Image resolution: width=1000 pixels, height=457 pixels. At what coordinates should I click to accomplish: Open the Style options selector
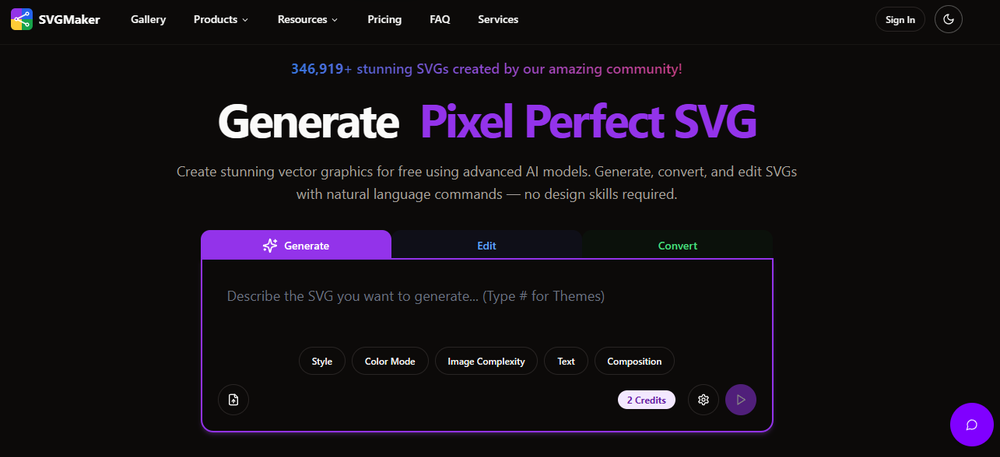tap(322, 361)
